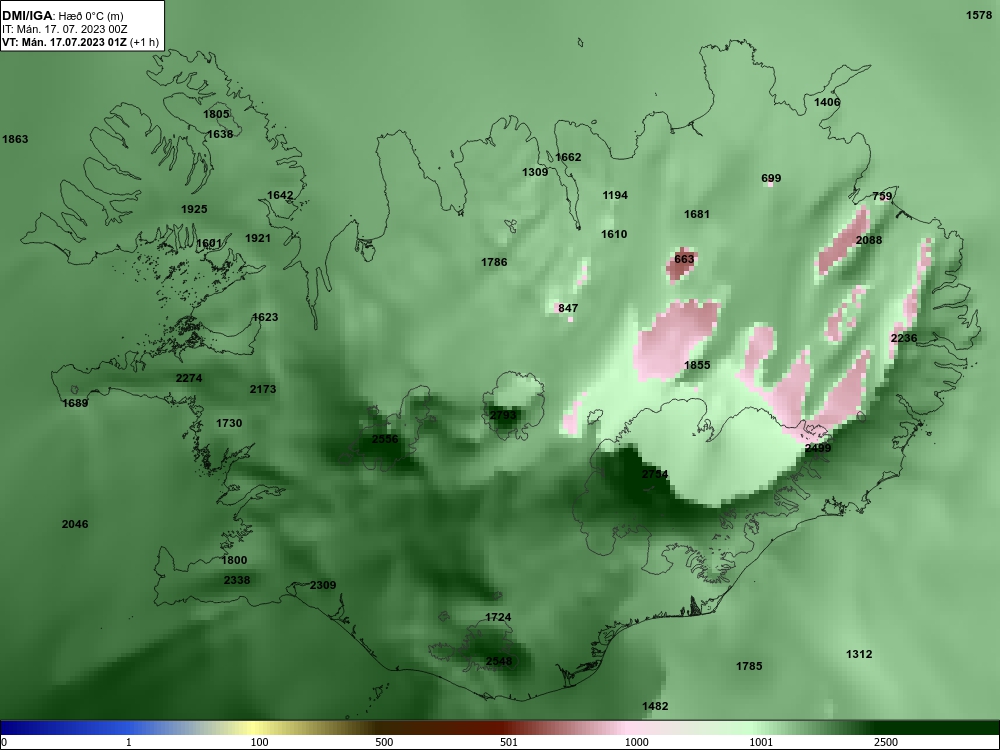
Task: Click the 1724 data label
Action: point(498,617)
